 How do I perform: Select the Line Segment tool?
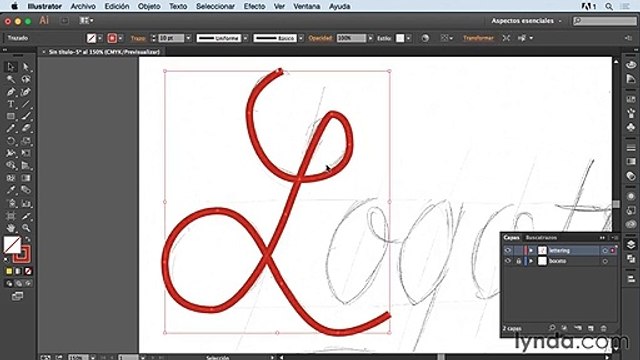(26, 104)
